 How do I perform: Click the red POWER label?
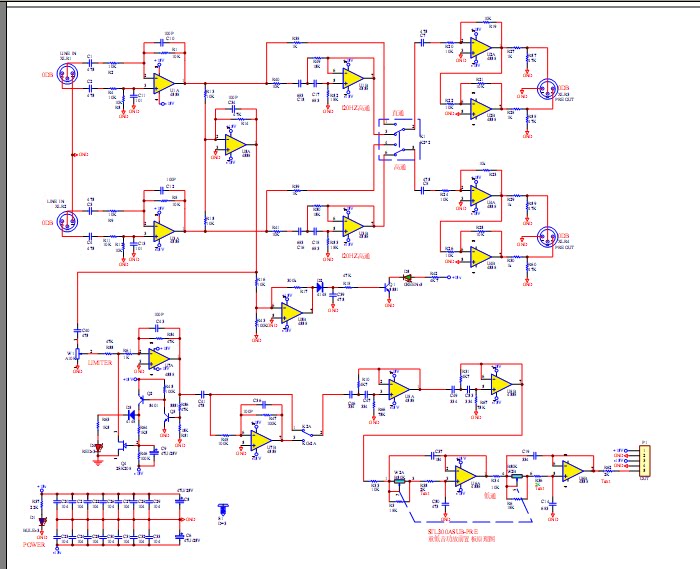click(34, 544)
